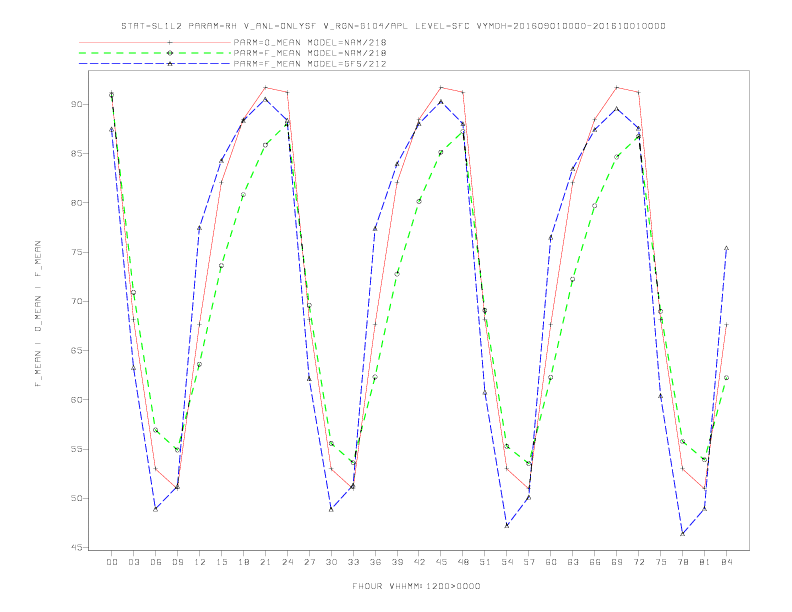Click the blue dashed line sample in legend
The image size is (792, 612).
[155, 64]
